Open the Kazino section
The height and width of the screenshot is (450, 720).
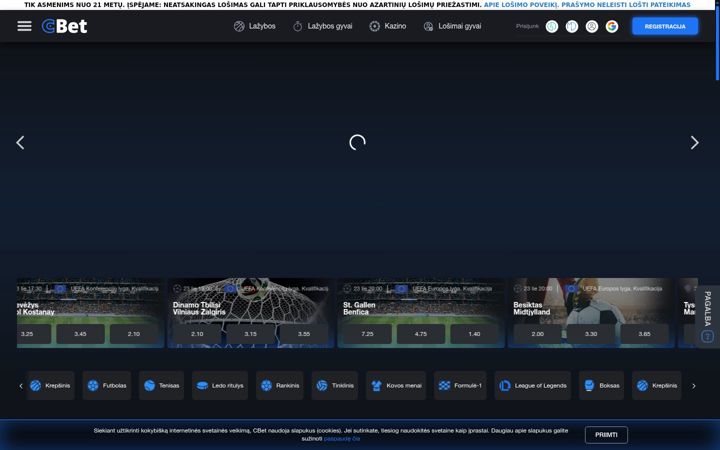tap(388, 26)
